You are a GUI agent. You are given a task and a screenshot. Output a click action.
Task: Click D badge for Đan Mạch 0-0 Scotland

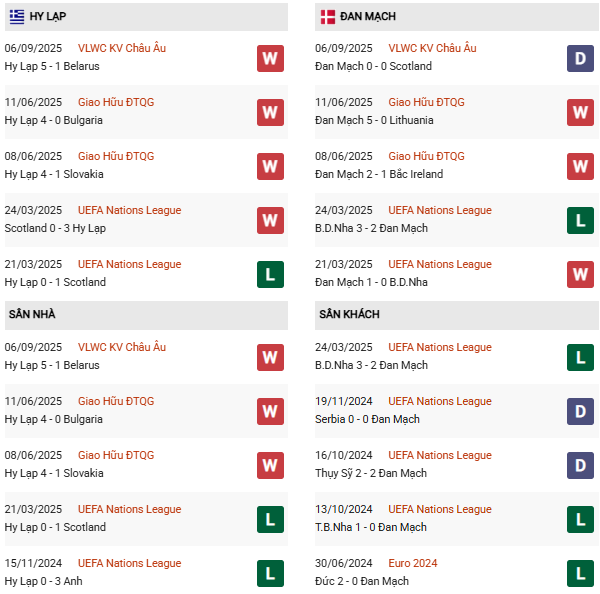[580, 58]
